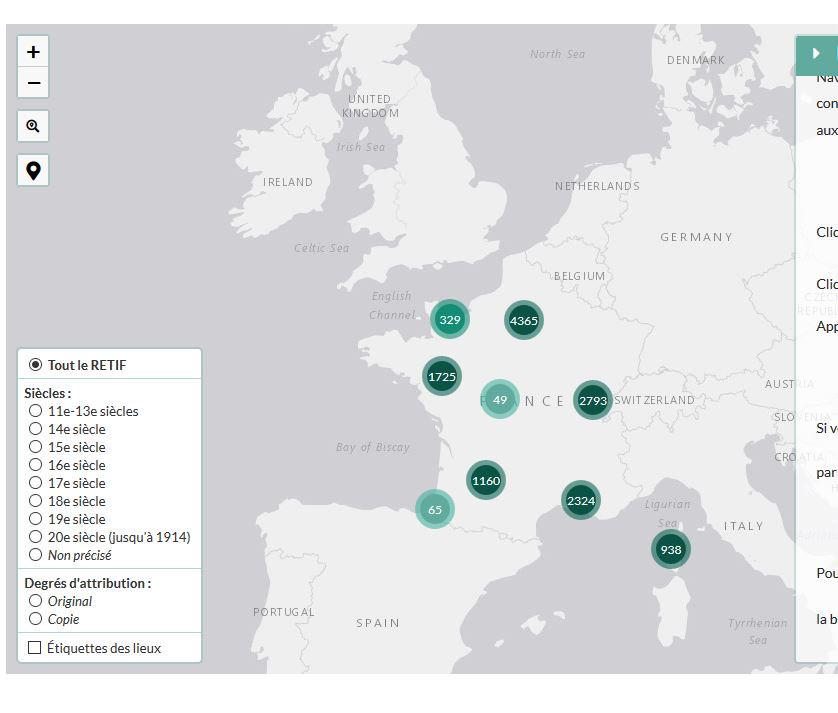Activate the magnifier zoom tool
This screenshot has width=838, height=713.
pos(33,126)
